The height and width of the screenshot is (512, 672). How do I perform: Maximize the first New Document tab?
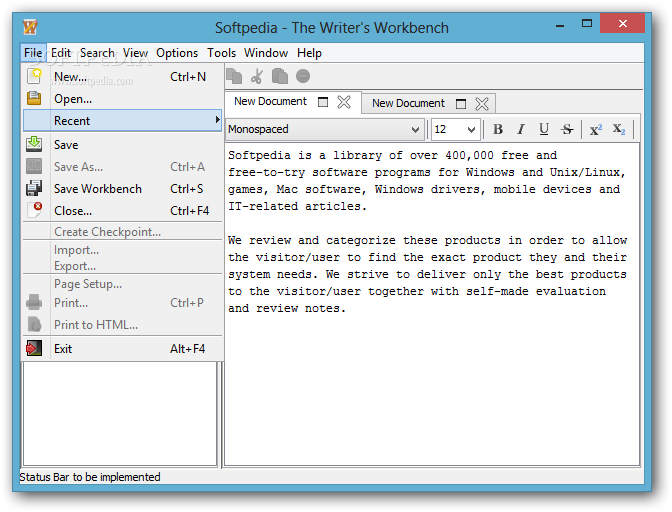click(323, 102)
